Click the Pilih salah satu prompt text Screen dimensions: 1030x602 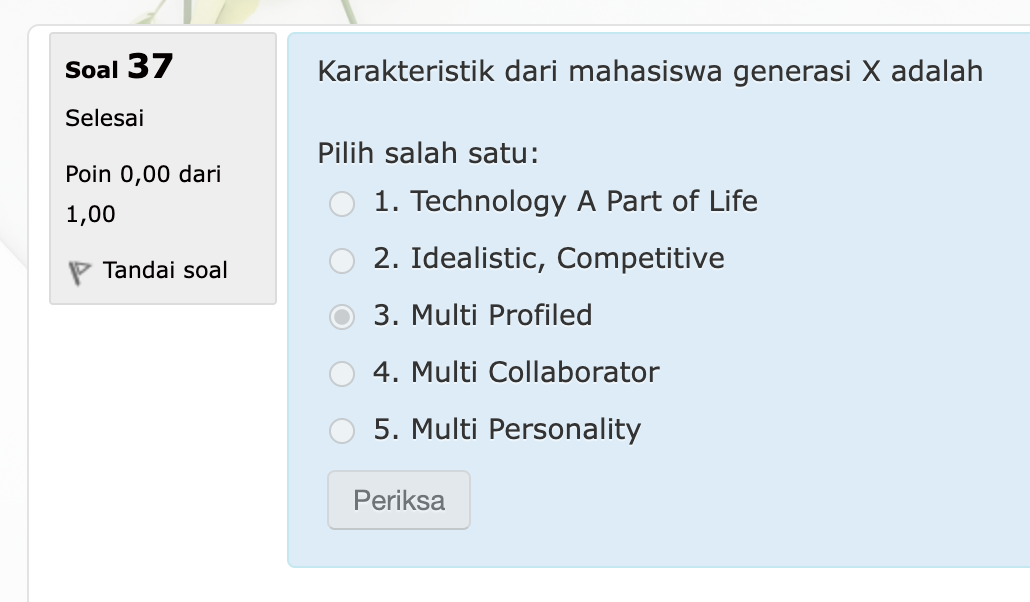[428, 153]
